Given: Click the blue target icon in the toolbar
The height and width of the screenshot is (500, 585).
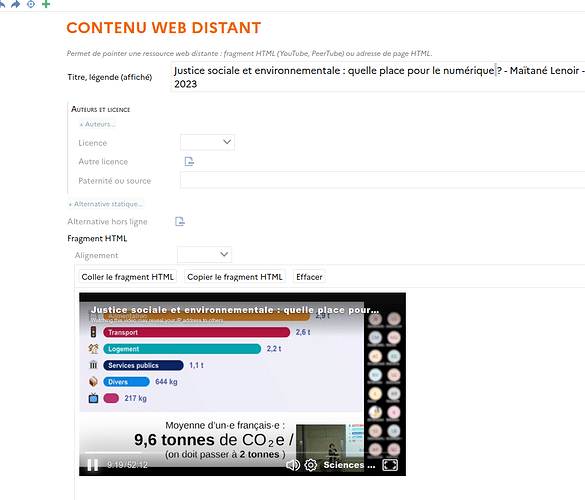Looking at the screenshot, I should point(31,4).
